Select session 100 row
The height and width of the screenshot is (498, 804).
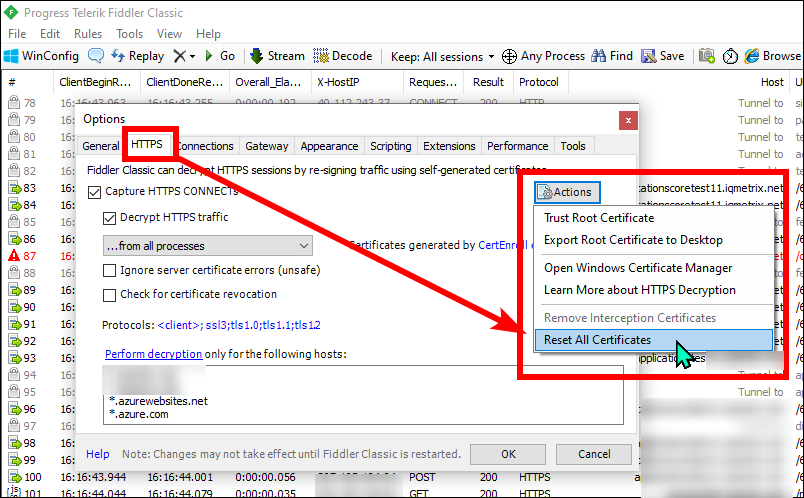400,477
